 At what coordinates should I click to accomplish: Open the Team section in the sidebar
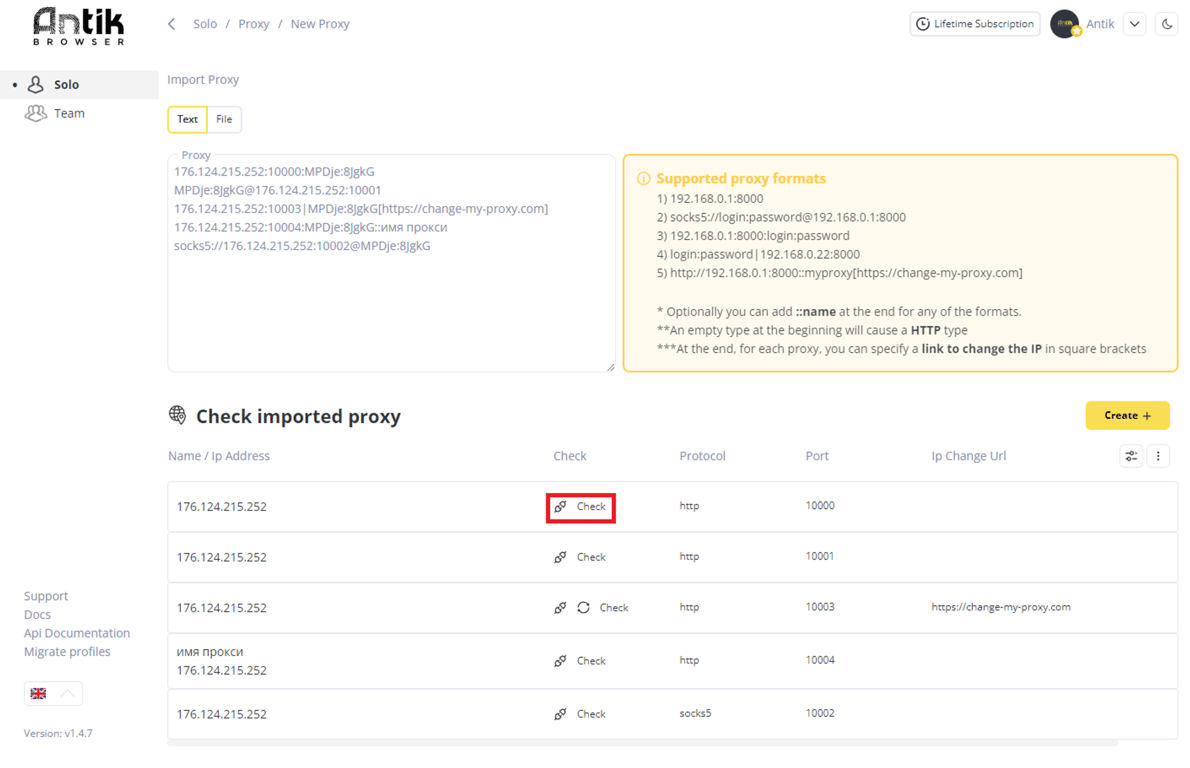[68, 113]
